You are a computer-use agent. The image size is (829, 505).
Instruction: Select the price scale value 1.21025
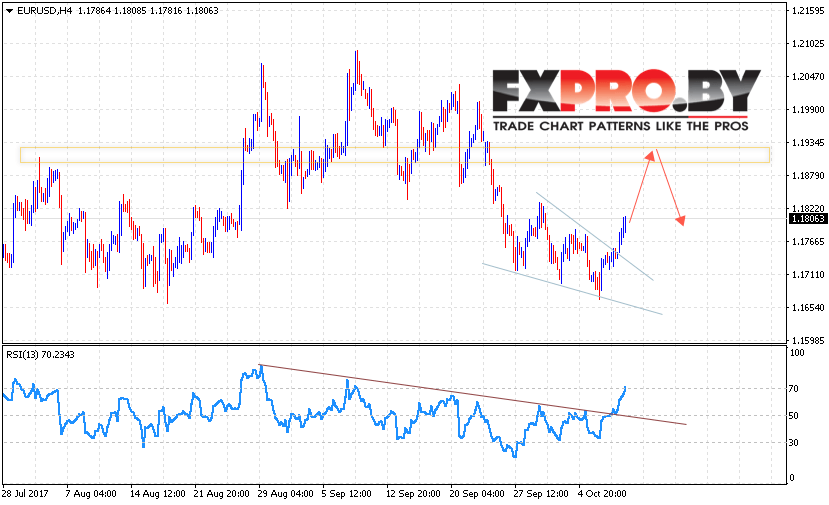(808, 43)
